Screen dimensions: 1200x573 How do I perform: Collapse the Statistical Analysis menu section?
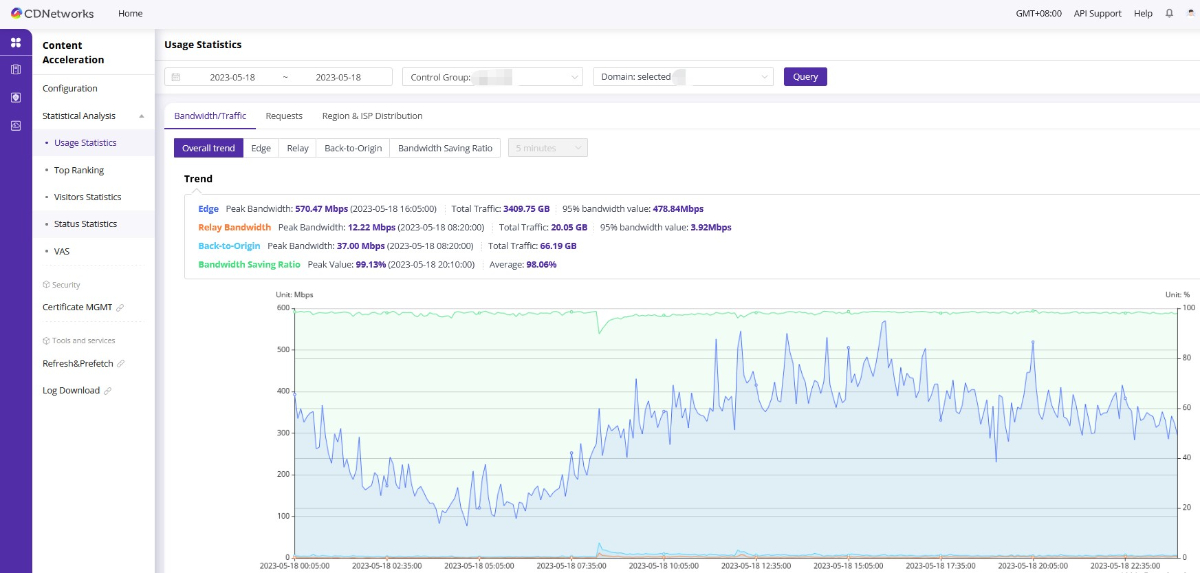[141, 116]
